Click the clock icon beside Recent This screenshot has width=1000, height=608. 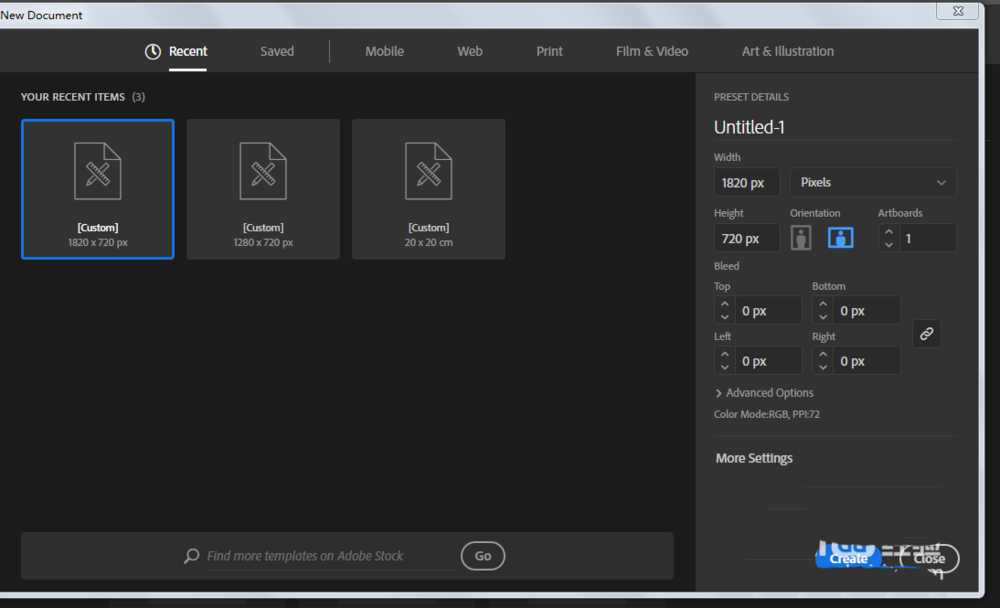coord(153,51)
